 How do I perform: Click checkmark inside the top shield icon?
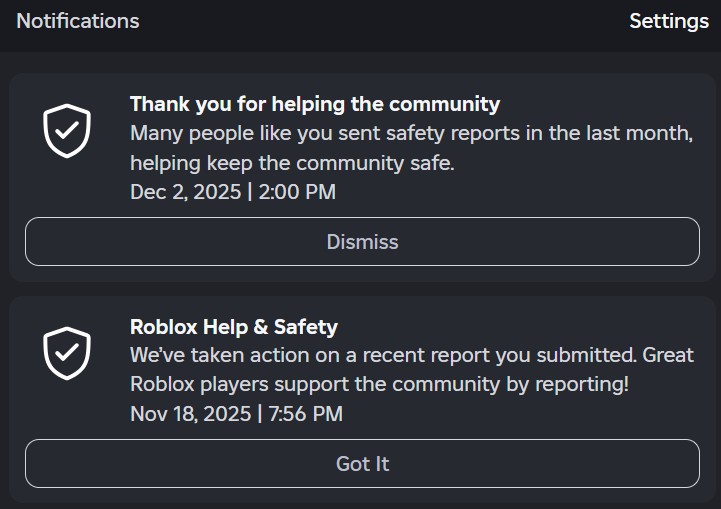coord(67,131)
